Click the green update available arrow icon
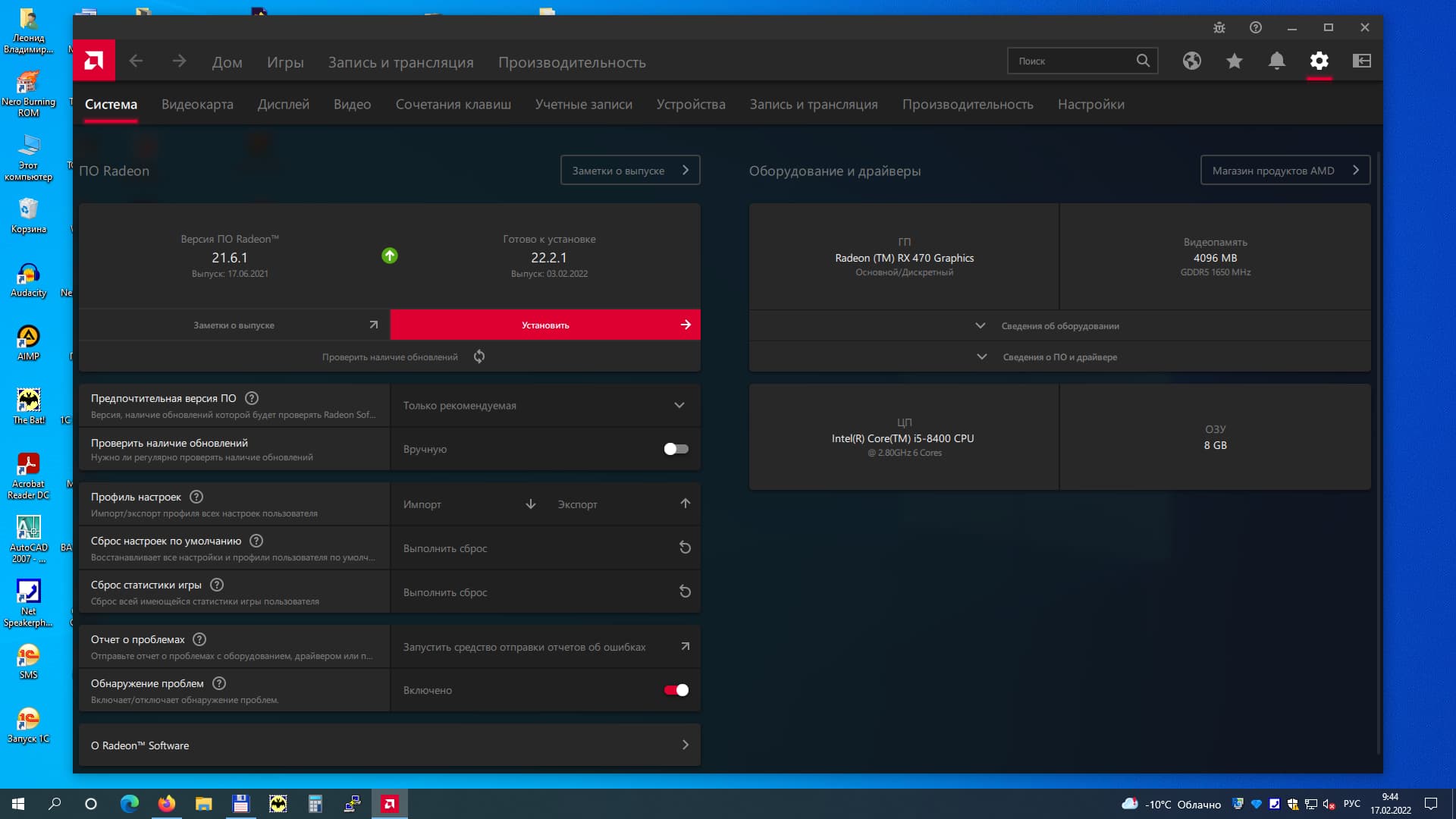The image size is (1456, 819). pyautogui.click(x=390, y=256)
